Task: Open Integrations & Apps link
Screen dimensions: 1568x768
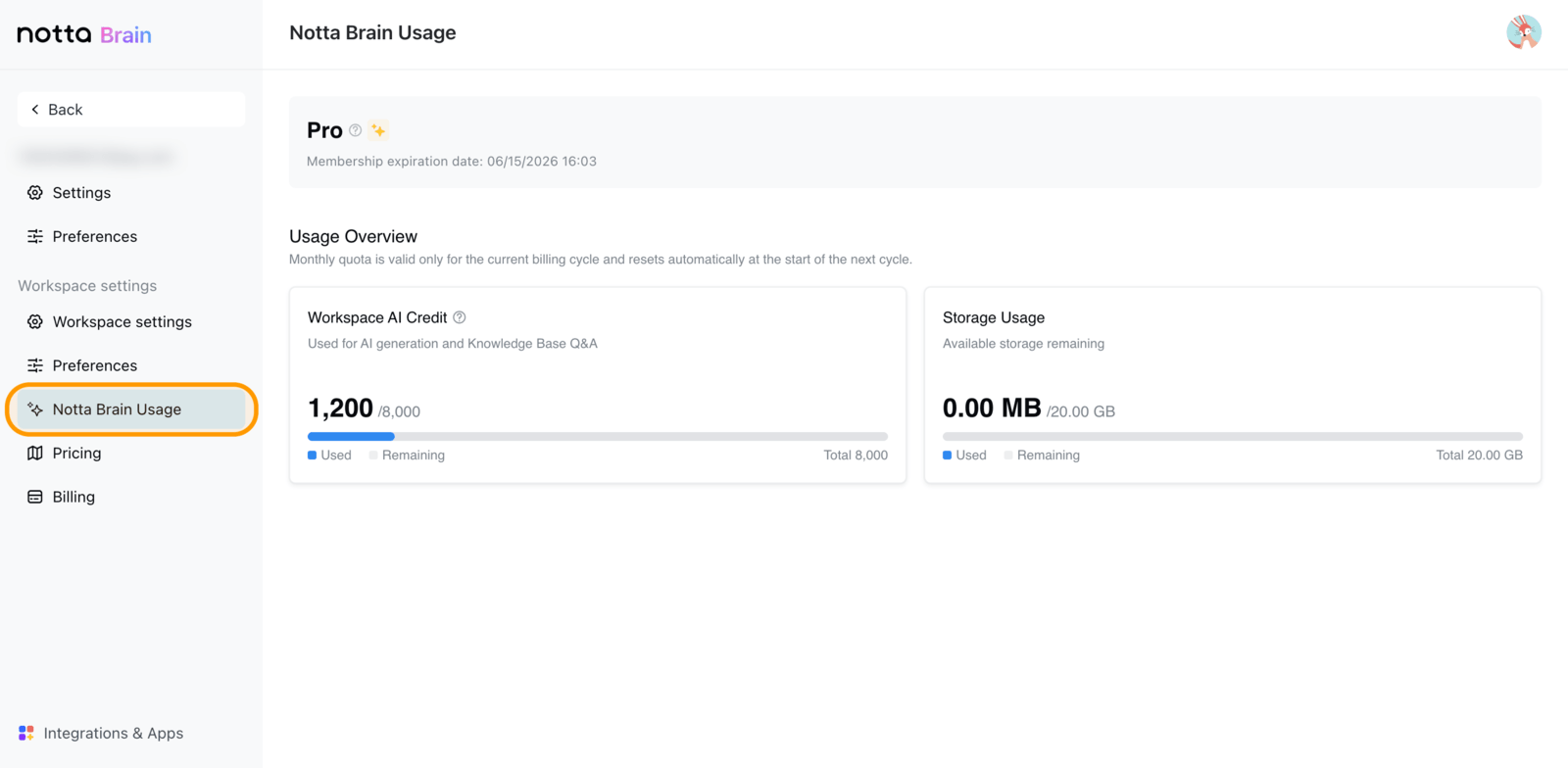Action: click(101, 733)
